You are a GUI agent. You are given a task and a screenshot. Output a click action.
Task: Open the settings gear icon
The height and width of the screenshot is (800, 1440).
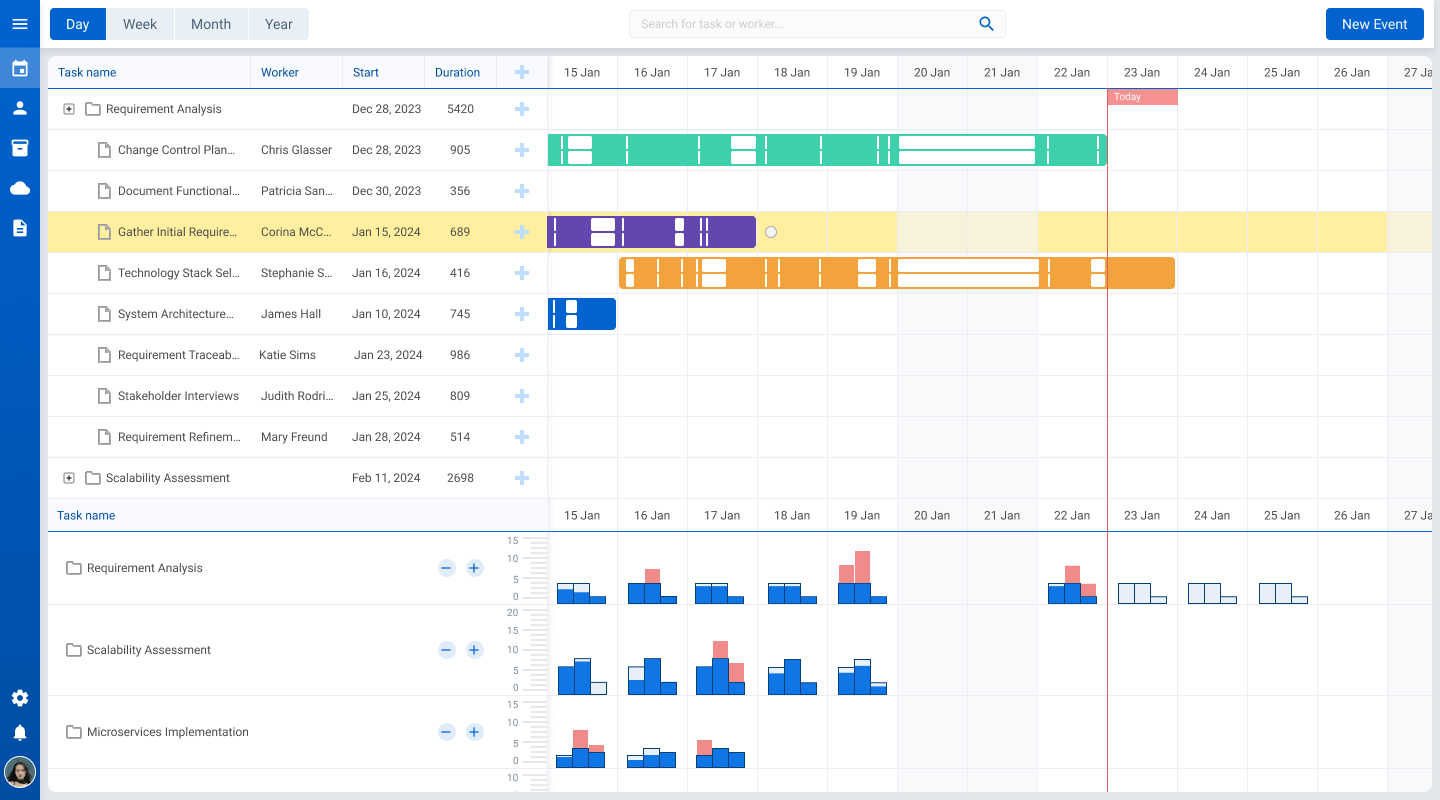point(20,698)
